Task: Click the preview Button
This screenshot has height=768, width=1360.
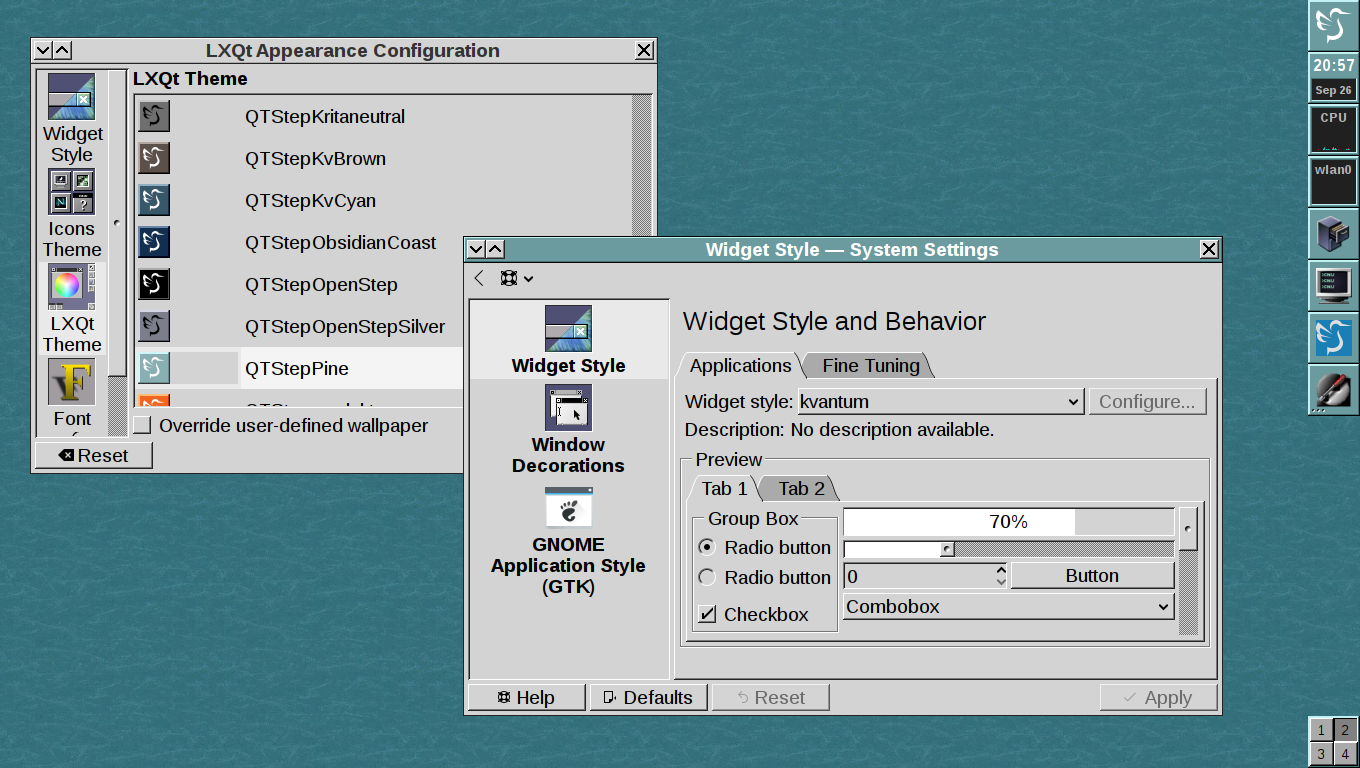Action: pyautogui.click(x=1092, y=575)
